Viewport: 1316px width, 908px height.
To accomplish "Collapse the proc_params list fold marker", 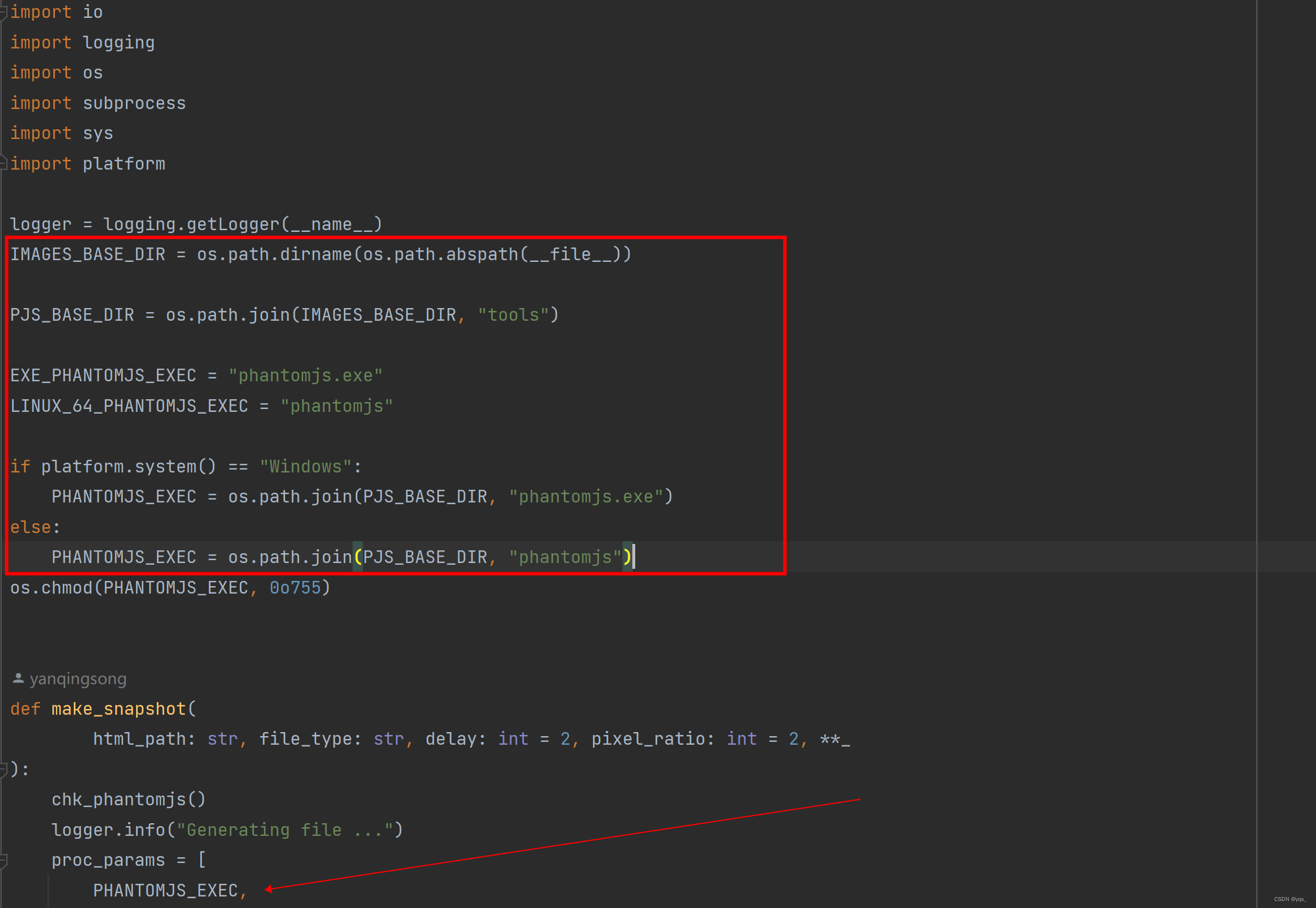I will [3, 861].
